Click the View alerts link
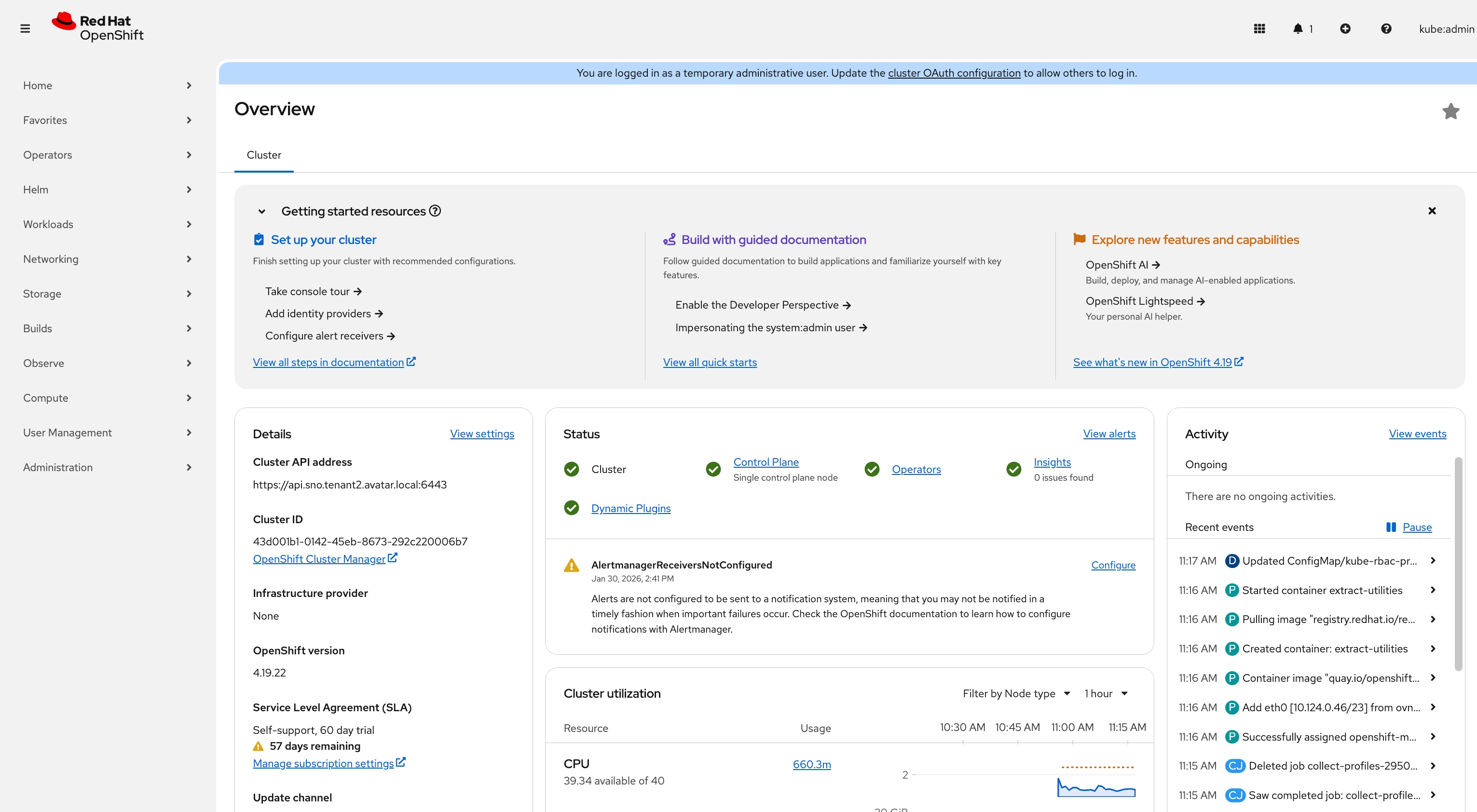 [x=1109, y=434]
